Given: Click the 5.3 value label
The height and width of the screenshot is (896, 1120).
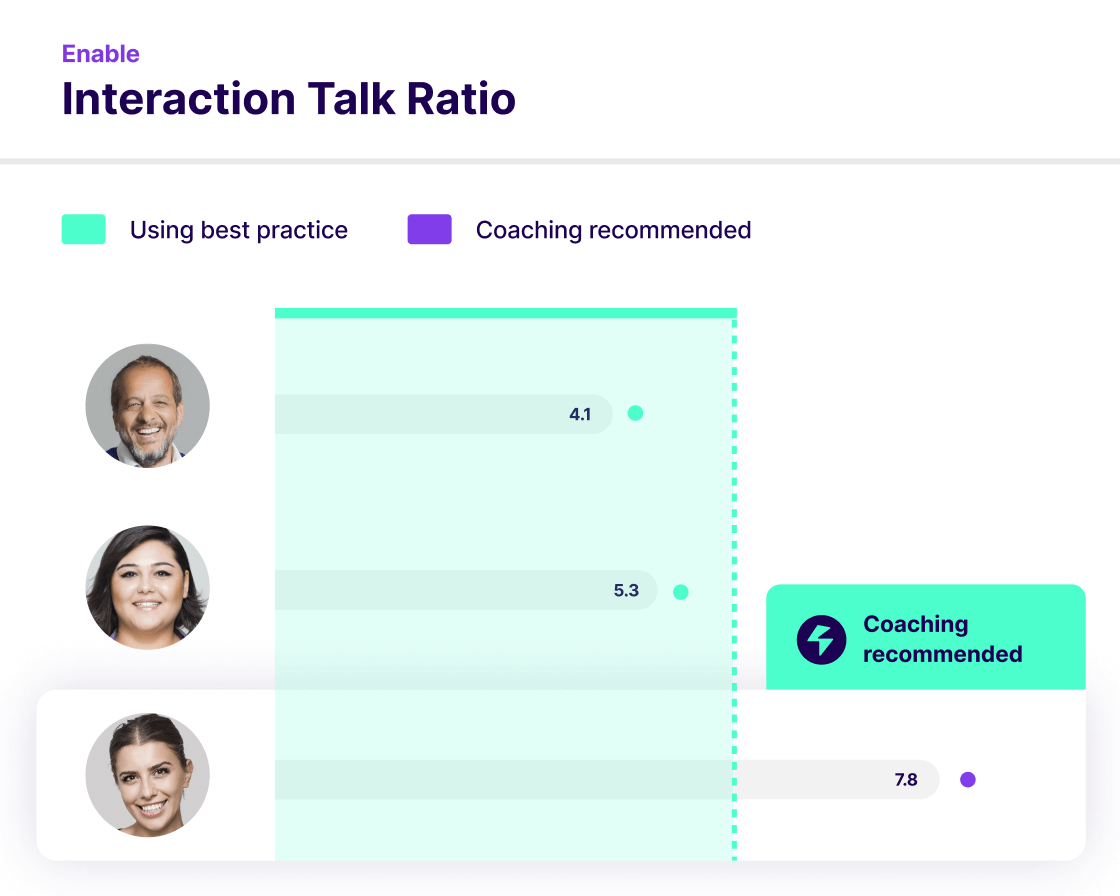Looking at the screenshot, I should (x=626, y=590).
